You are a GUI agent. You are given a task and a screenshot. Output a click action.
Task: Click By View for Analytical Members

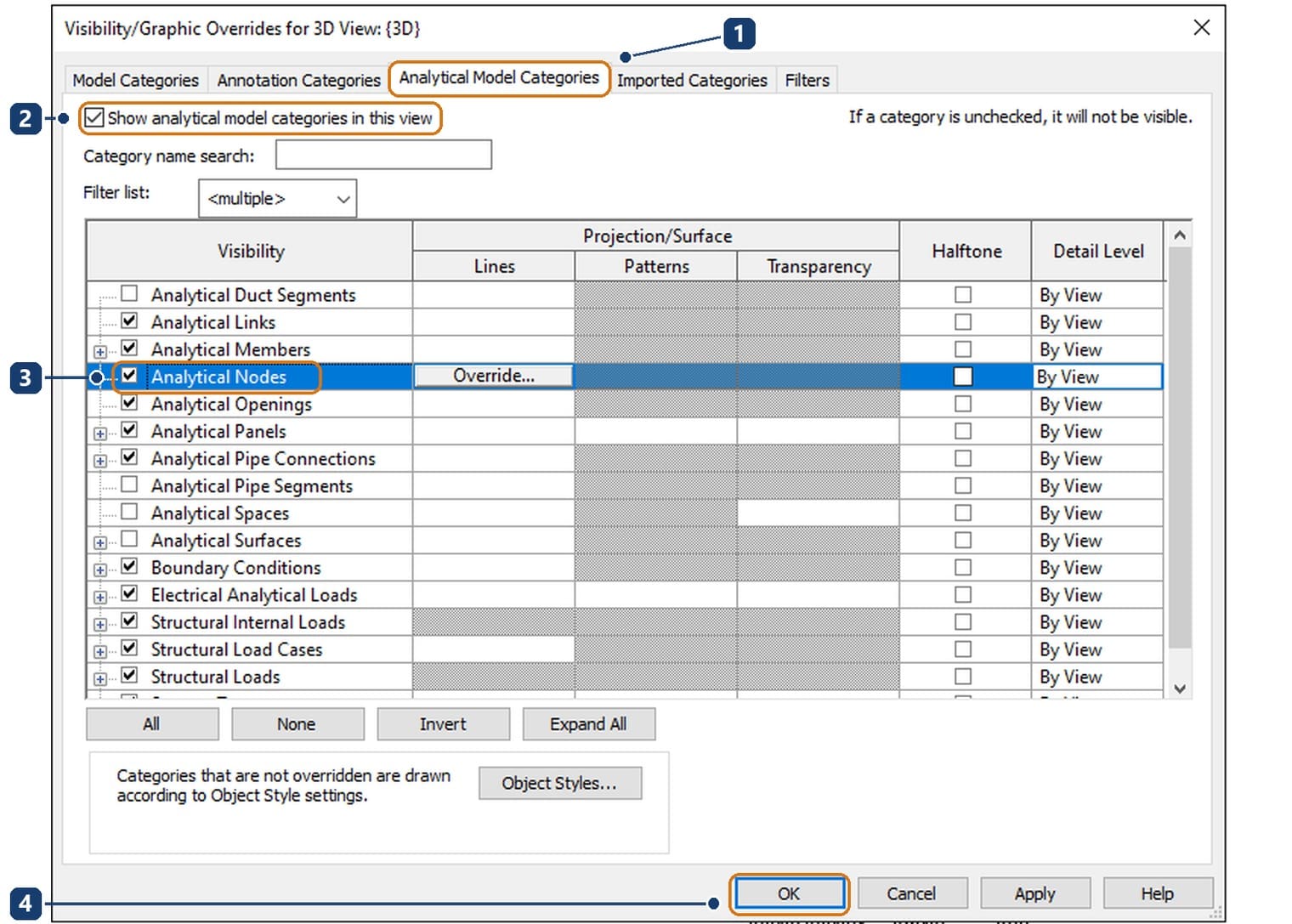1097,349
